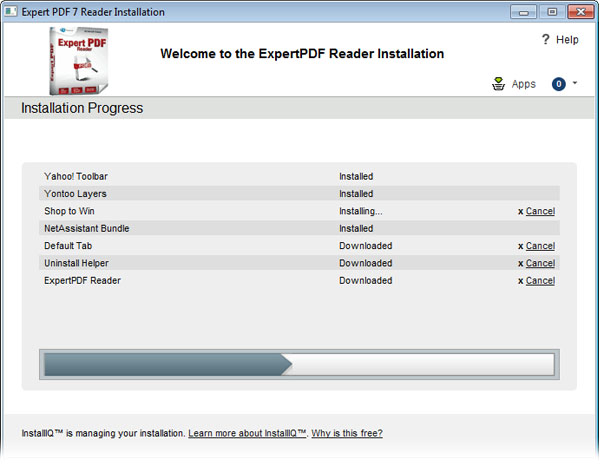Open the Apps label
600x466 pixels.
[523, 84]
